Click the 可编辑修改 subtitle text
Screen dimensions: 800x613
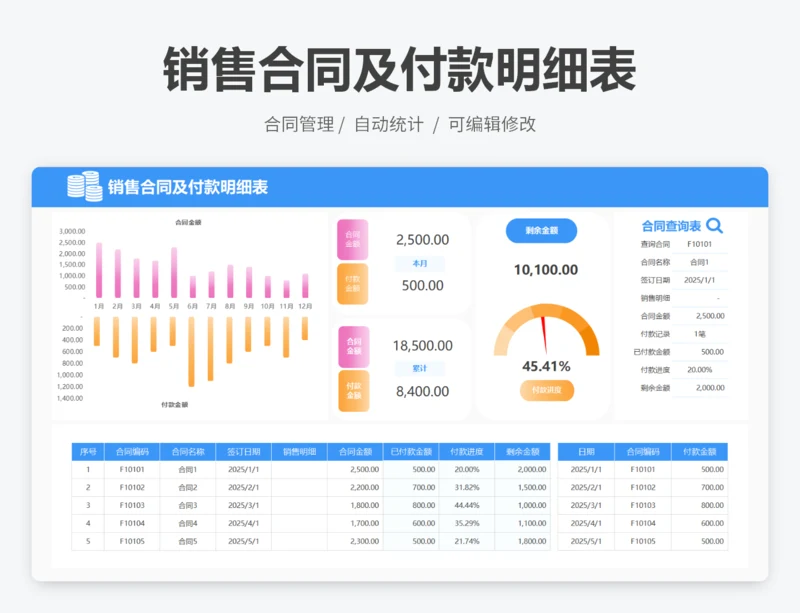492,124
